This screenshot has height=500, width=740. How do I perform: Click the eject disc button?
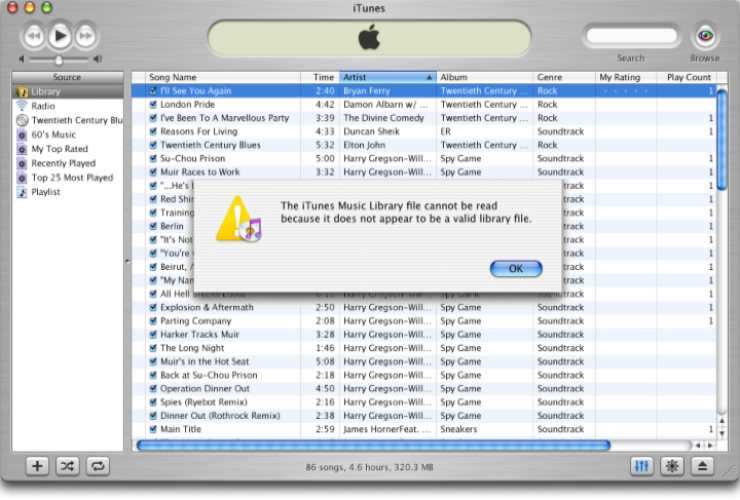[702, 466]
